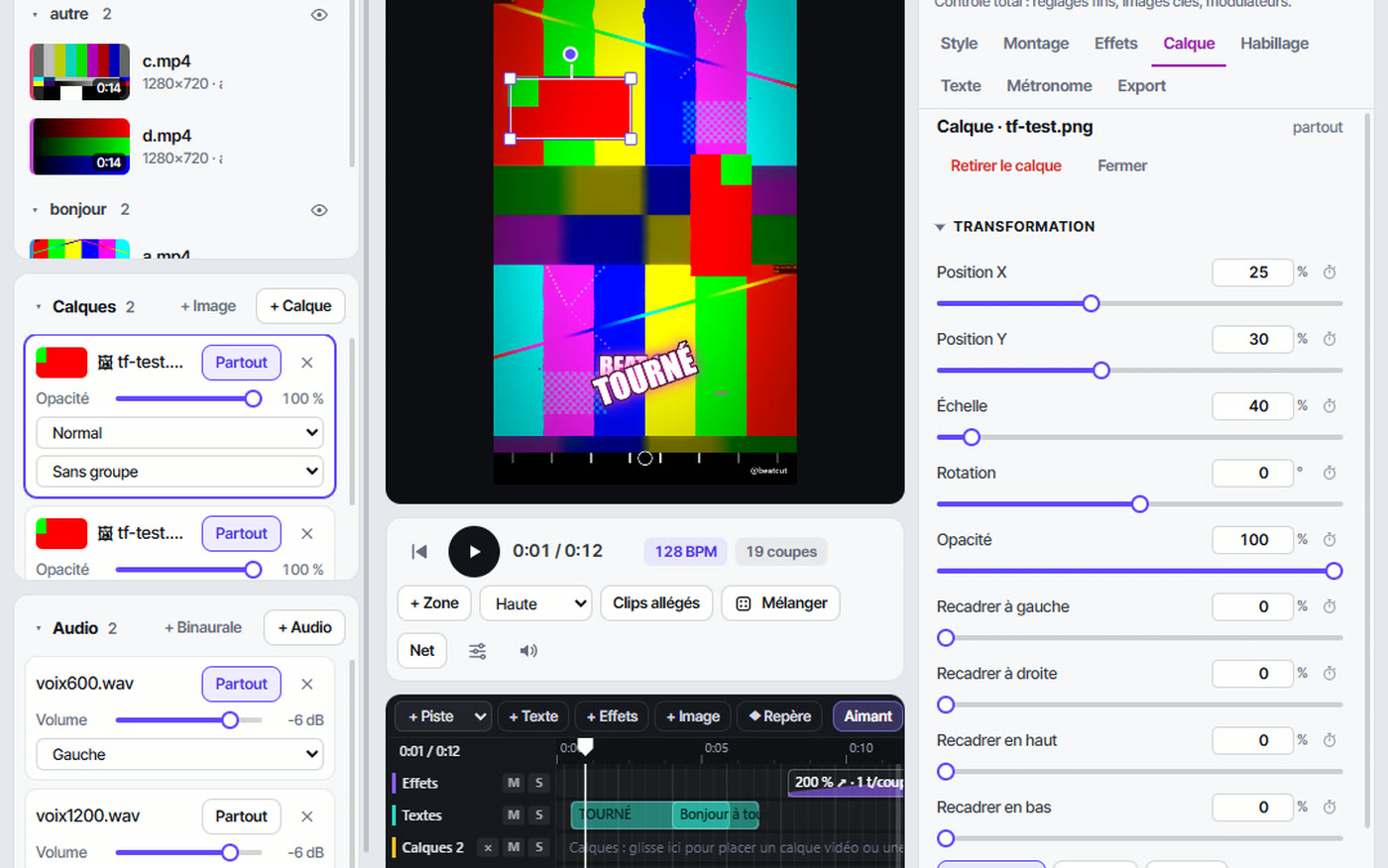Toggle visibility eye for the autre group
Viewport: 1388px width, 868px height.
click(319, 15)
